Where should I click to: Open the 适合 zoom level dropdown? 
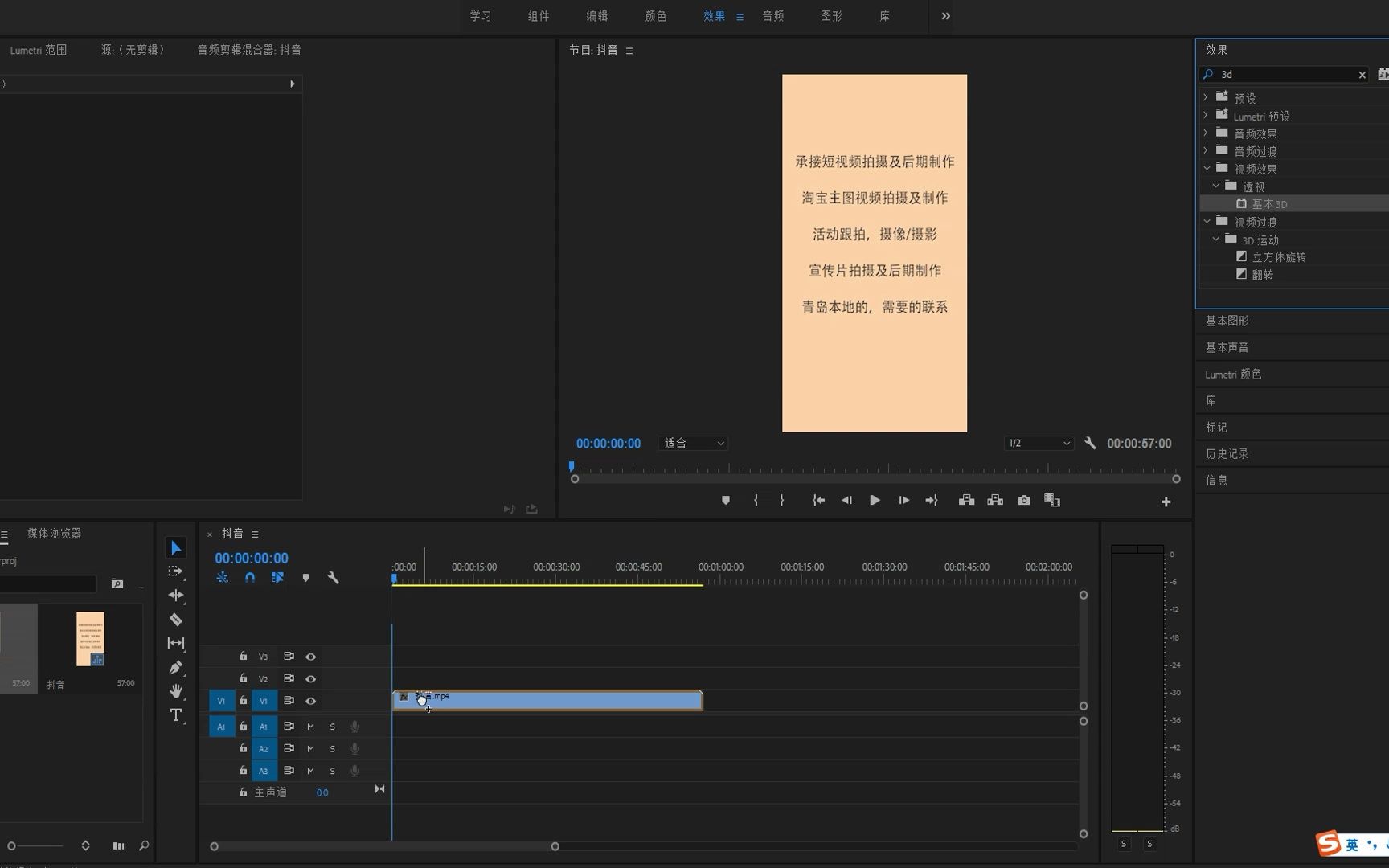(693, 444)
